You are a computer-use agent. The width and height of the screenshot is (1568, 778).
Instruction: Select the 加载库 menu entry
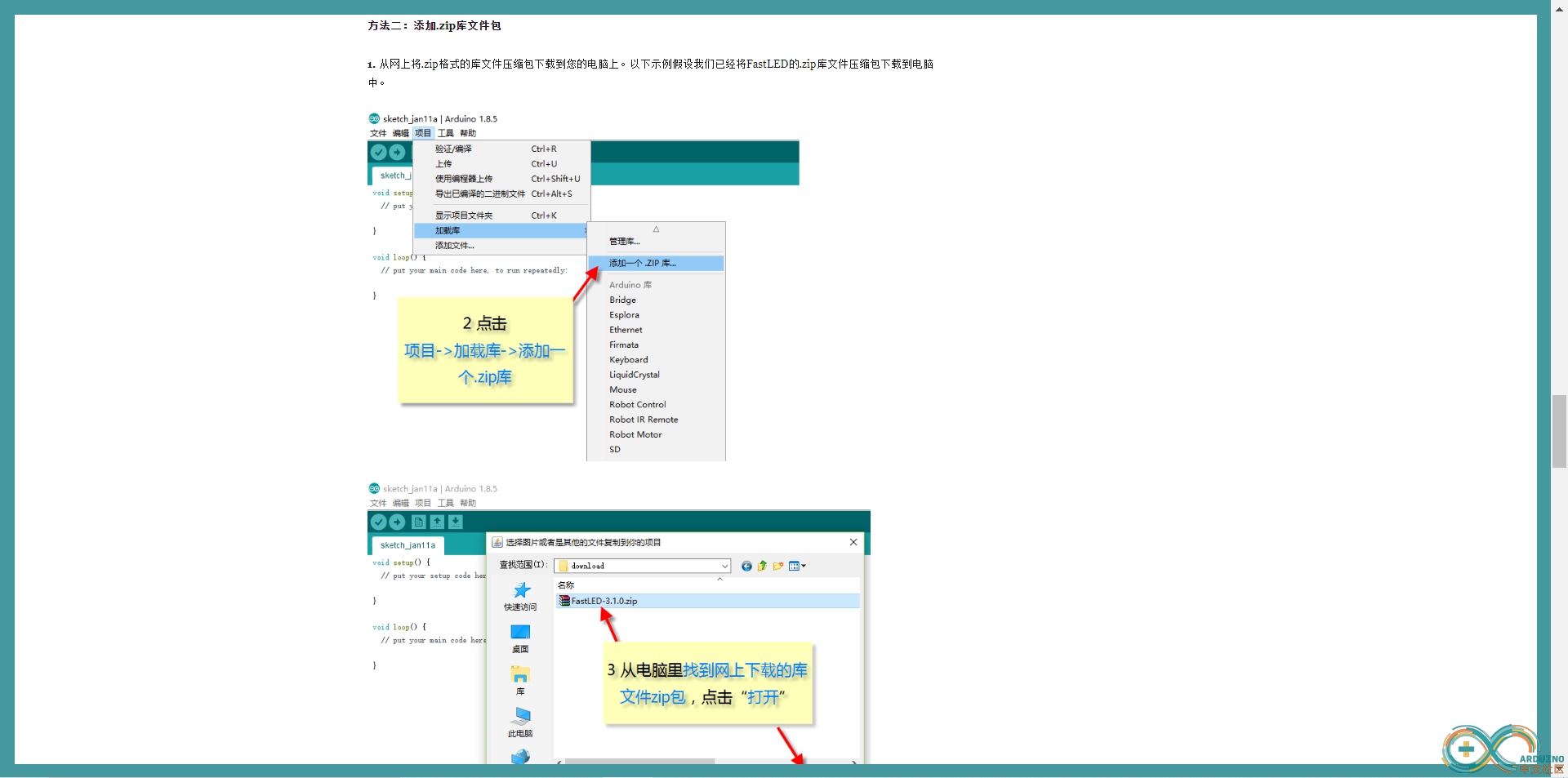tap(501, 231)
